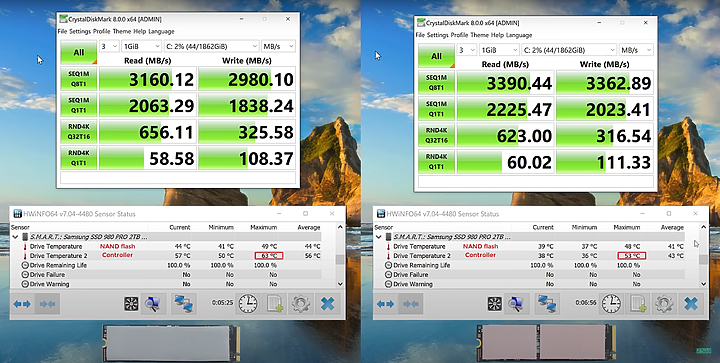Open the 1GiB size dropdown in CrystalDiskMark showing 3160.12

pyautogui.click(x=142, y=46)
